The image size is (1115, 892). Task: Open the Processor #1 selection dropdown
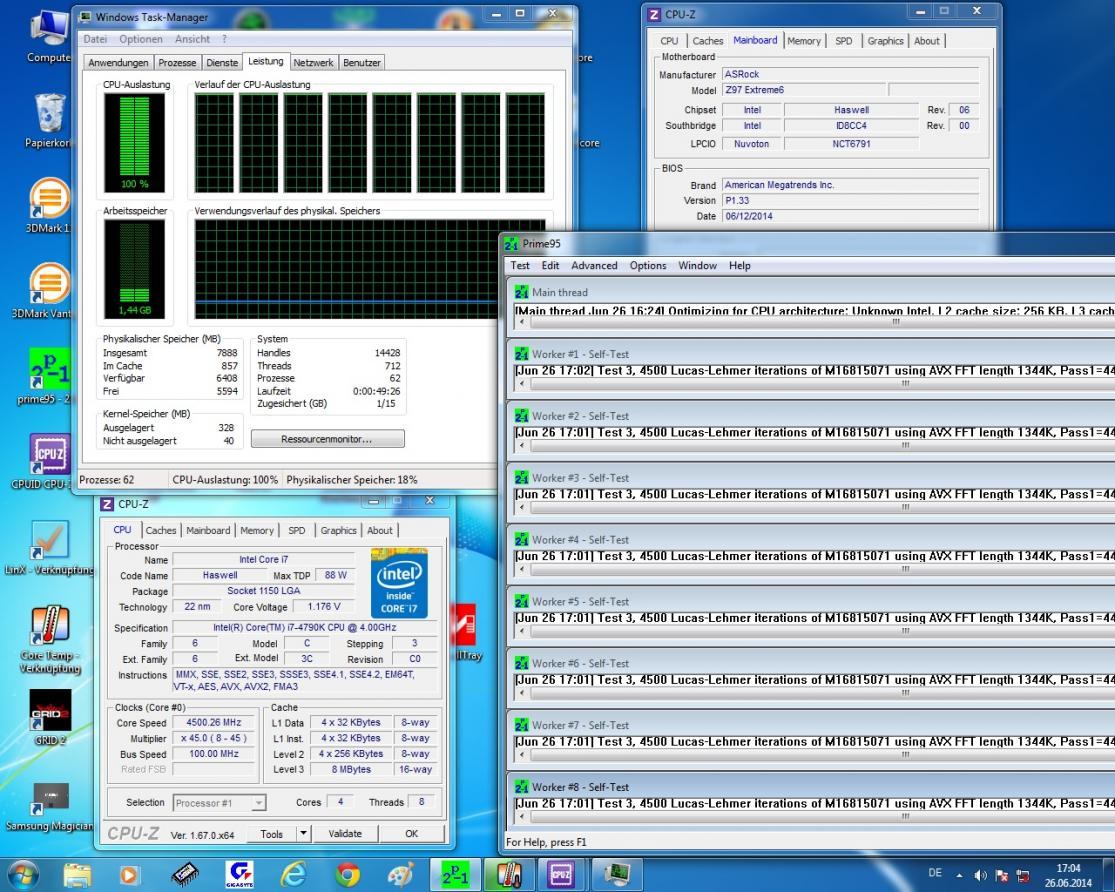[x=220, y=803]
